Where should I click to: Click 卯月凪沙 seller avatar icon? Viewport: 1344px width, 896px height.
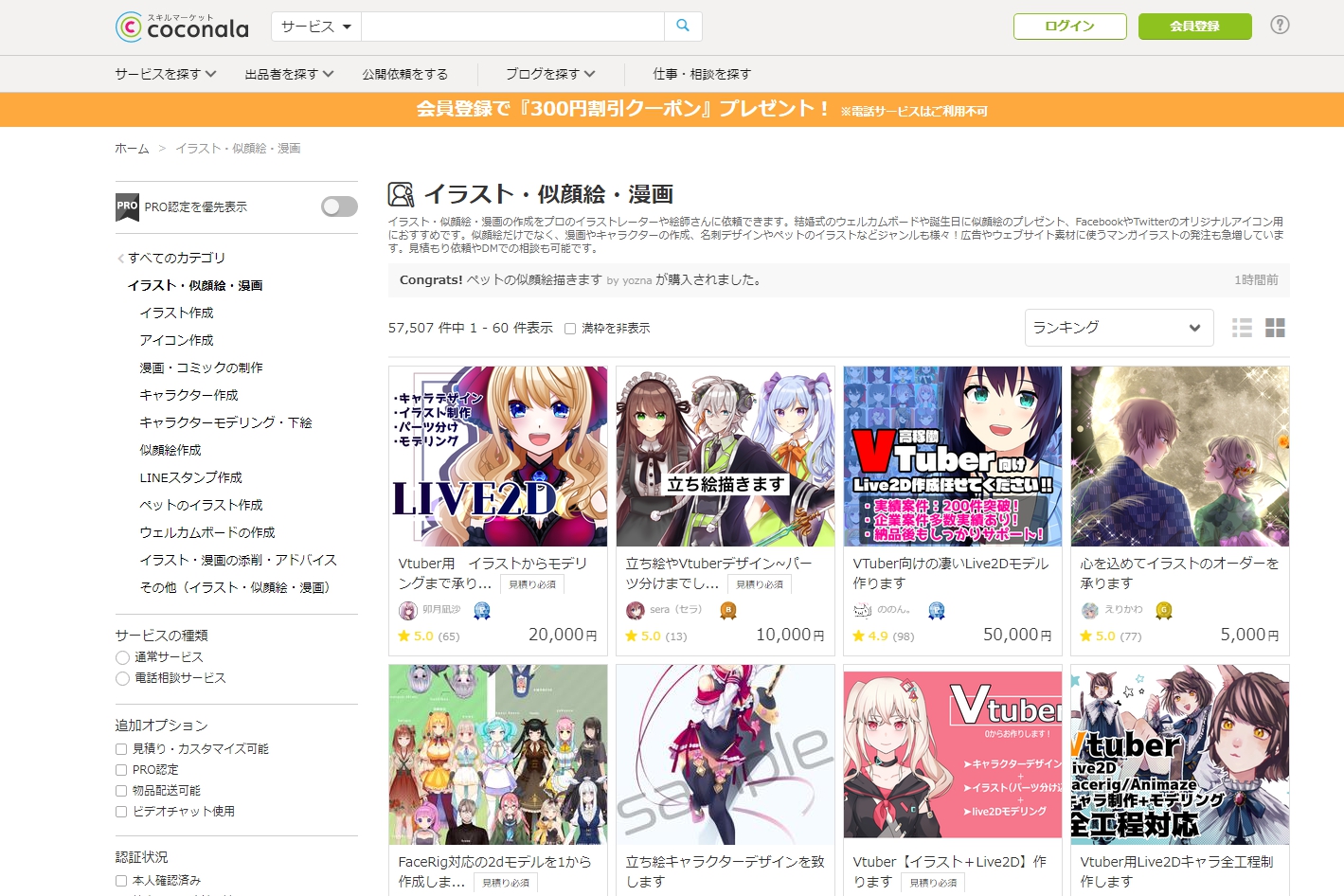(408, 610)
